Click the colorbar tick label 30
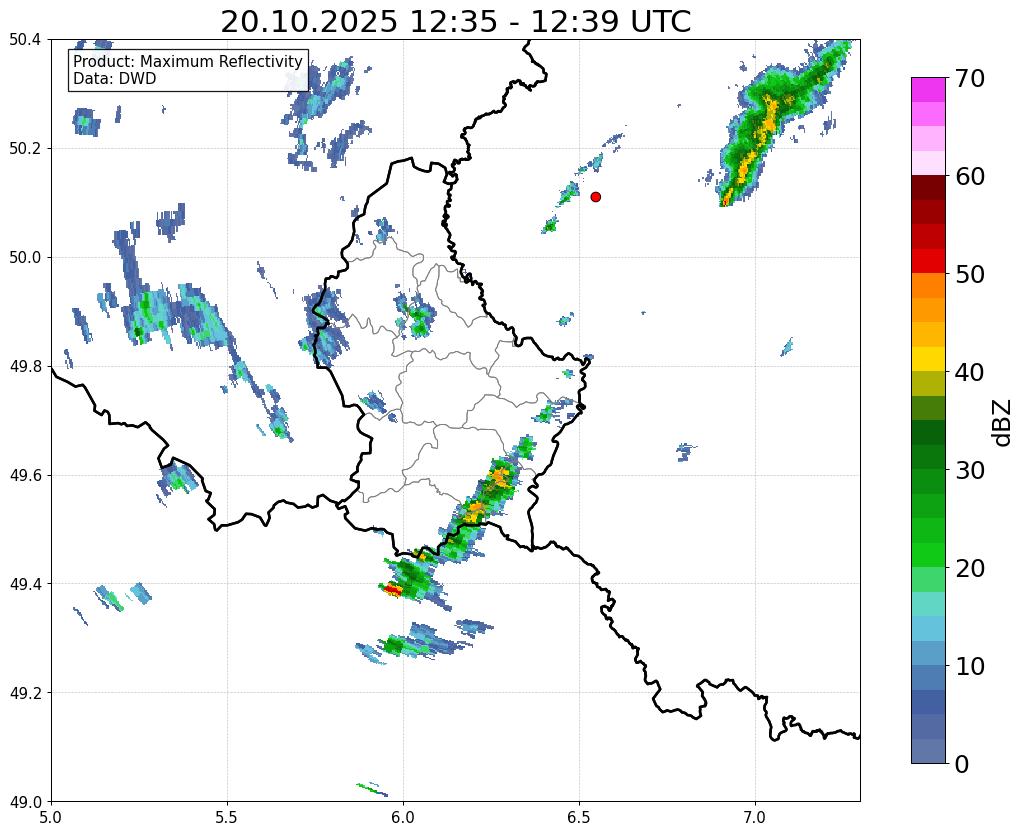This screenshot has height=834, width=1023. 970,470
